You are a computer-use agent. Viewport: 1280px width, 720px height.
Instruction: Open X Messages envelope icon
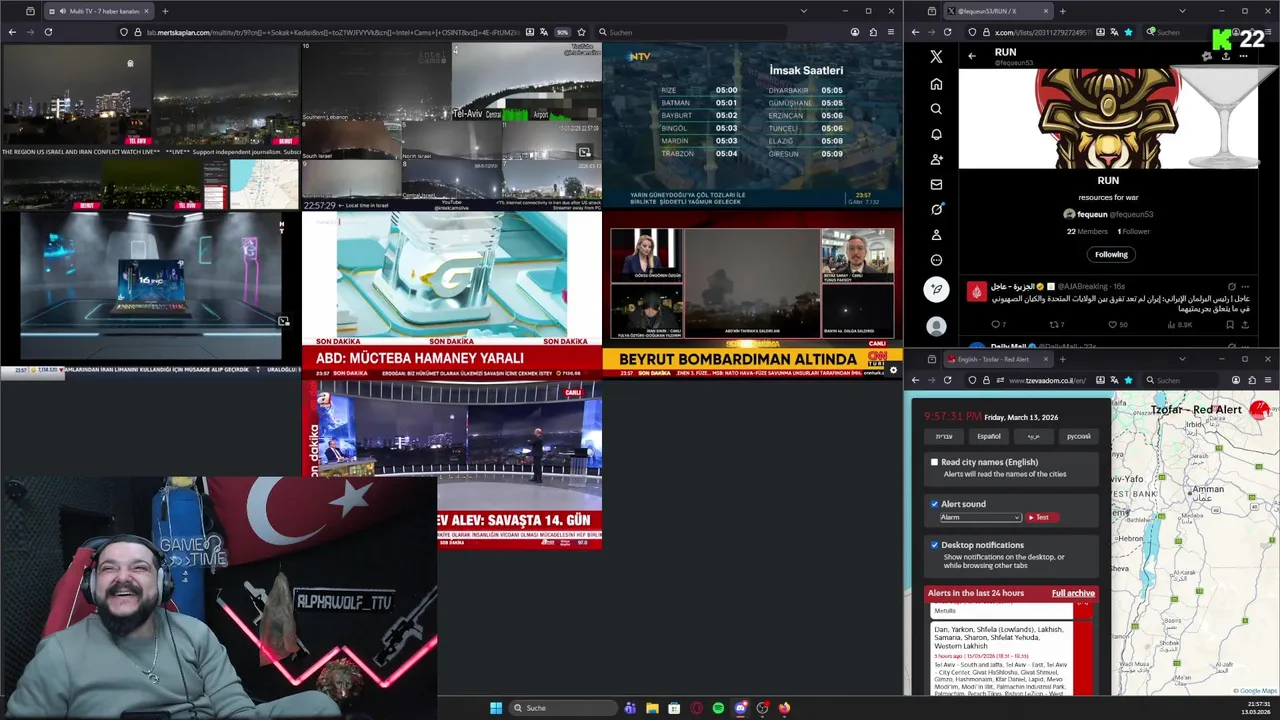pyautogui.click(x=936, y=184)
